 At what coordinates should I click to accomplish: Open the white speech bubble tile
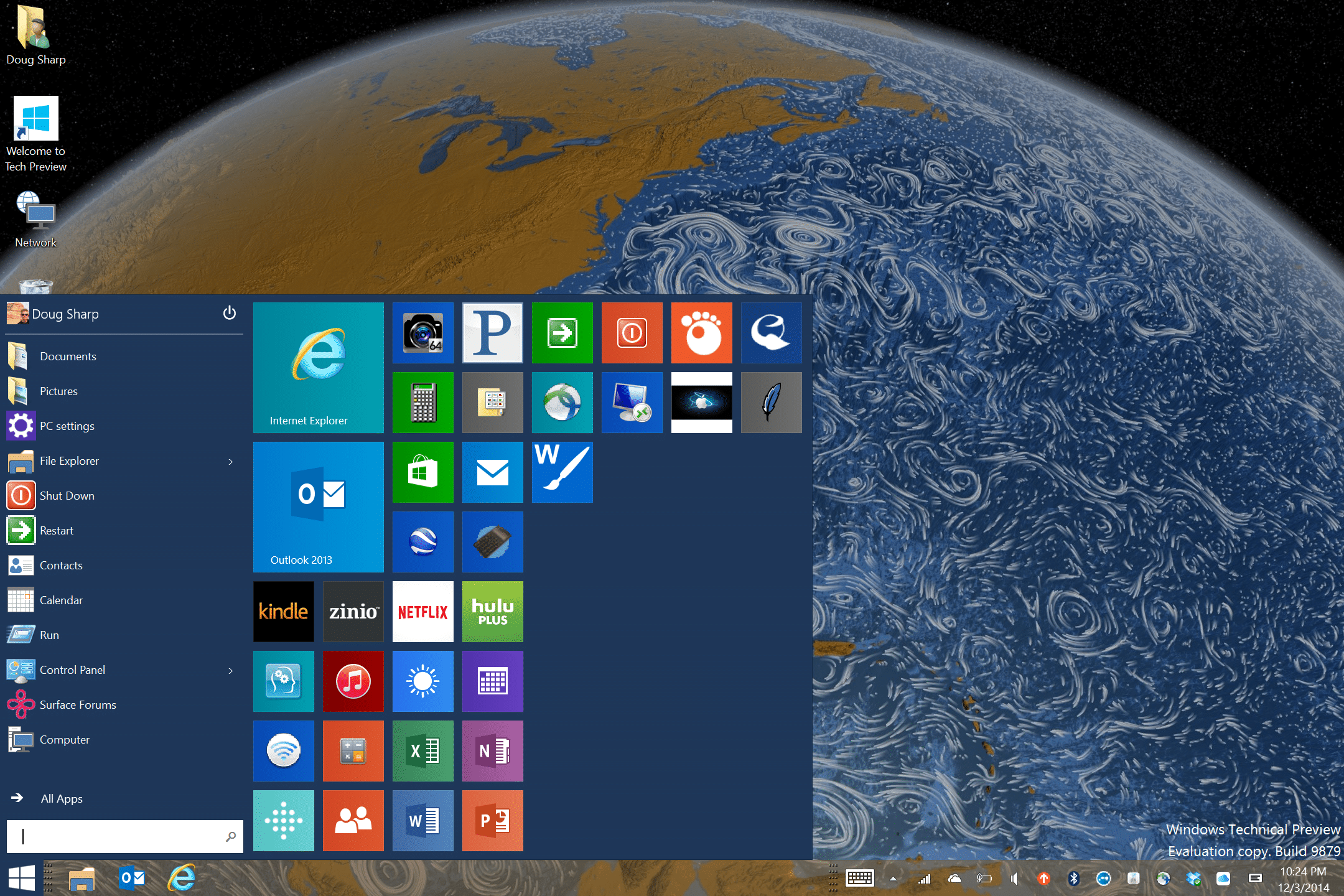click(772, 333)
